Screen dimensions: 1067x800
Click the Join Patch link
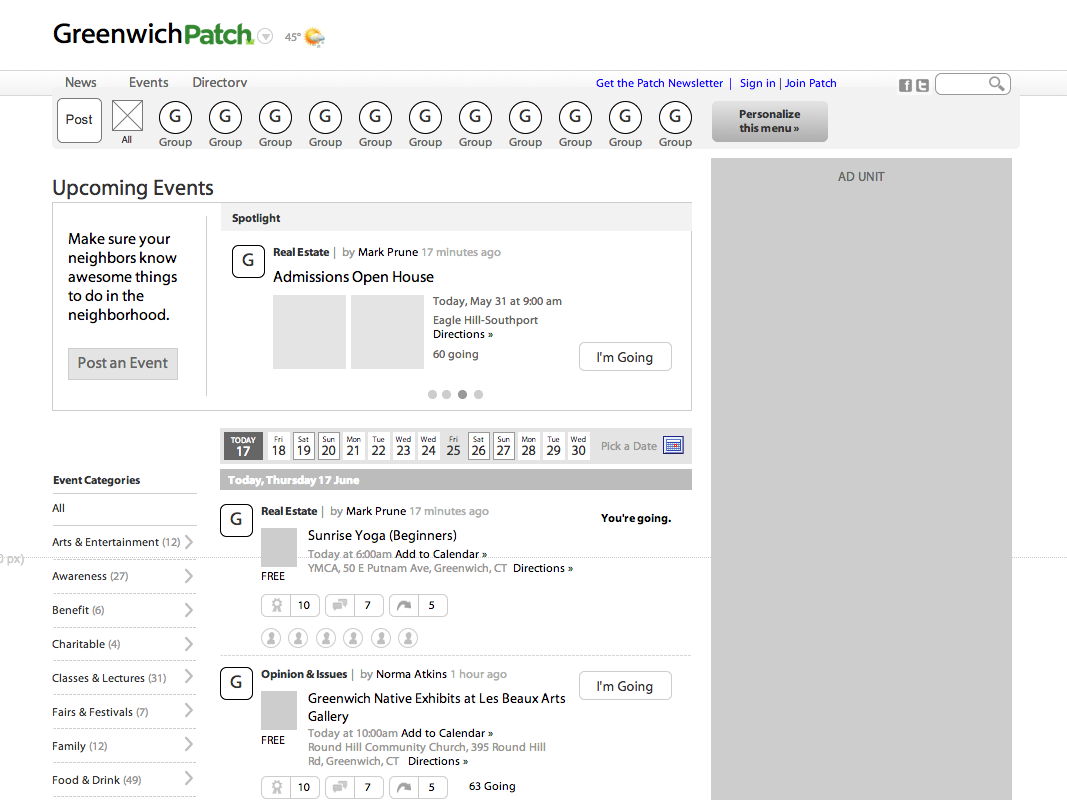coord(810,83)
